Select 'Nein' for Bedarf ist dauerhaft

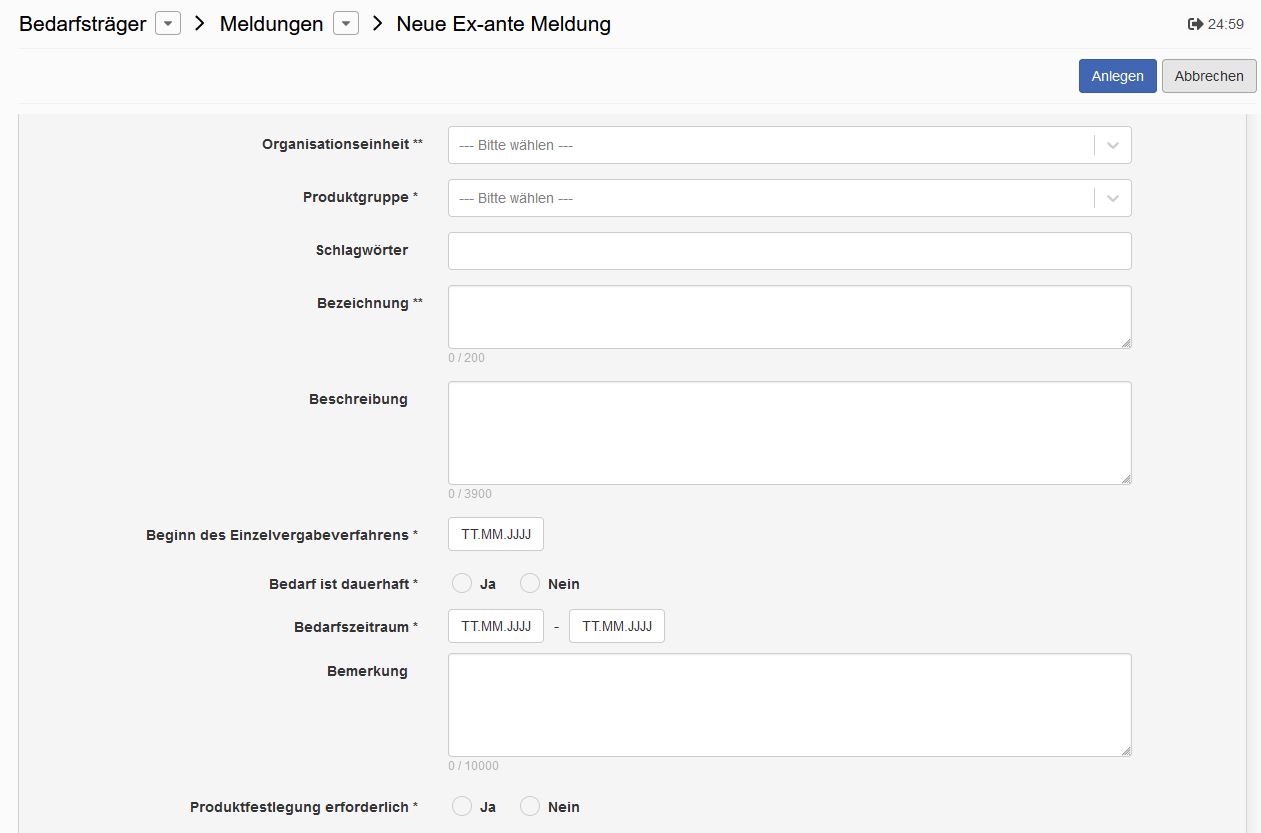tap(530, 583)
